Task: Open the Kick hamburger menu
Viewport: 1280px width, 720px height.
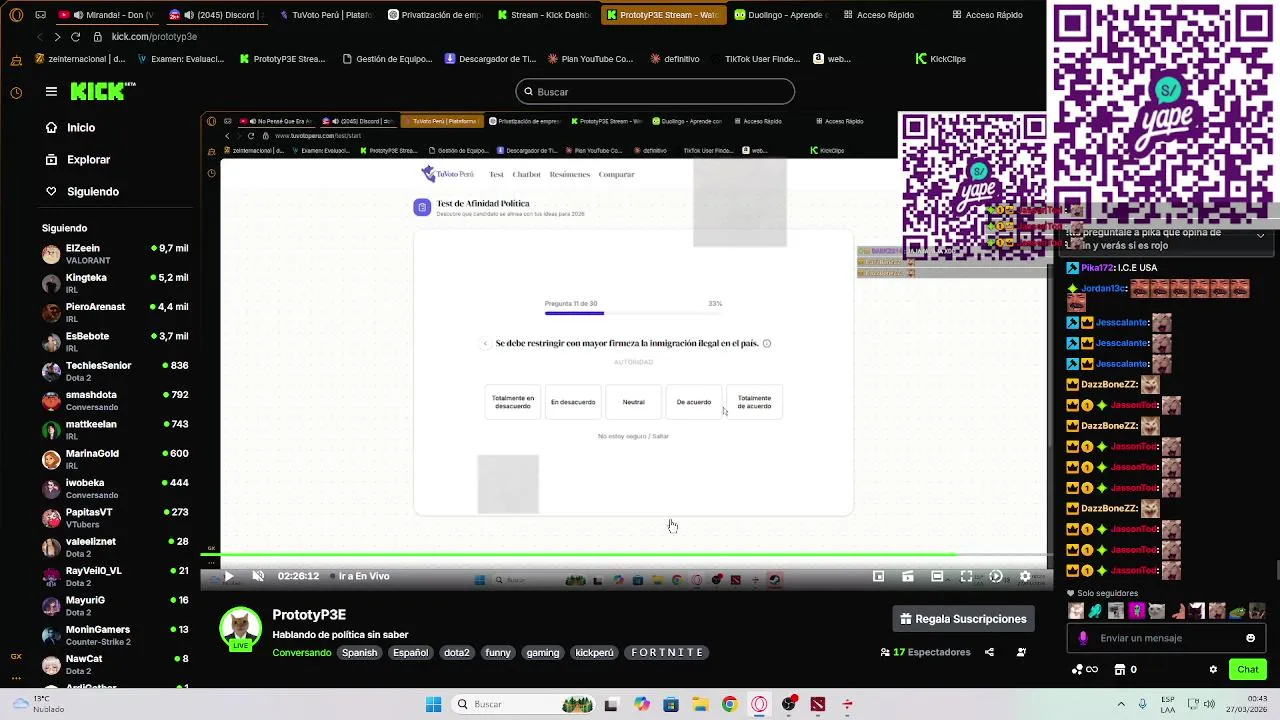Action: (x=51, y=91)
